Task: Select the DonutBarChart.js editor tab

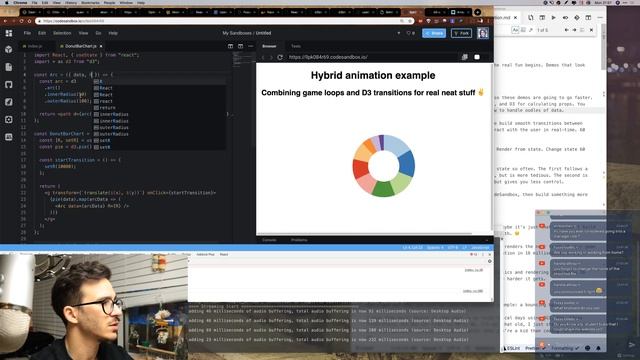Action: coord(80,46)
